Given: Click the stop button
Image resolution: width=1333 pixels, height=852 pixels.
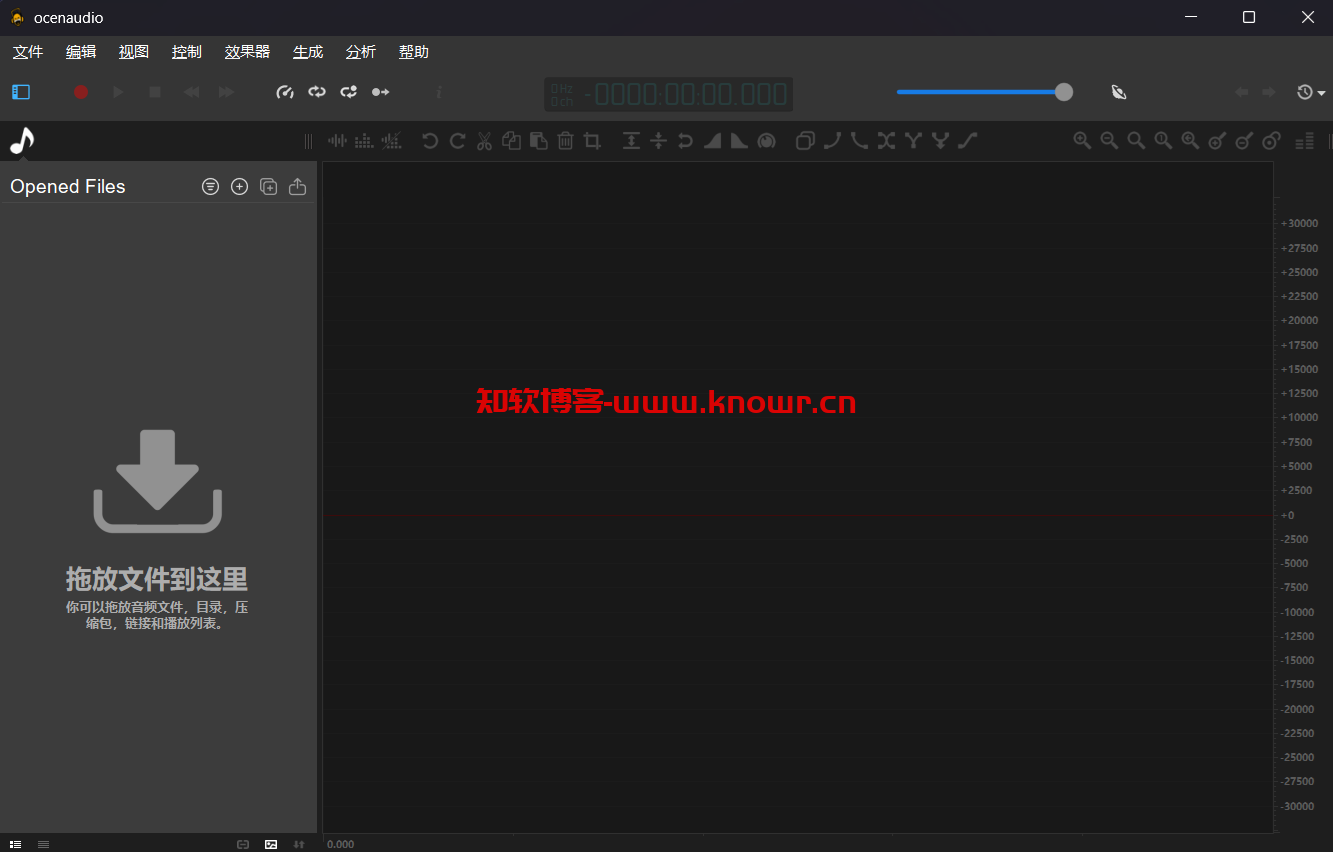Looking at the screenshot, I should (155, 92).
